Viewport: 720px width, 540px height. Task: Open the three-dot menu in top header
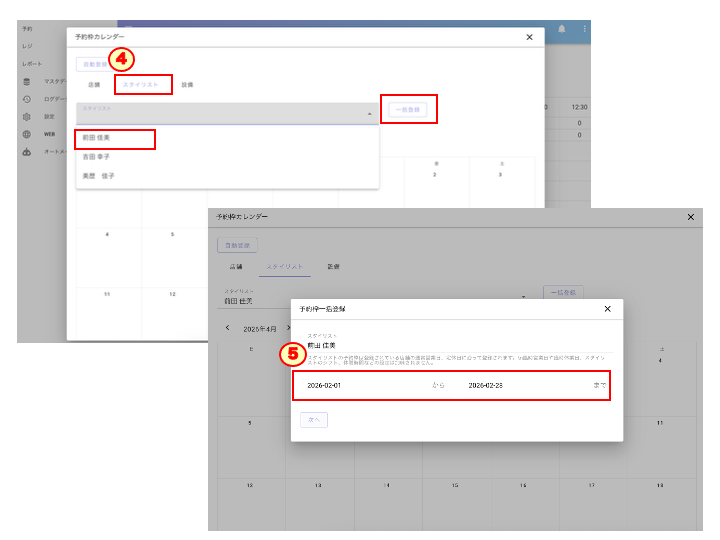[584, 29]
